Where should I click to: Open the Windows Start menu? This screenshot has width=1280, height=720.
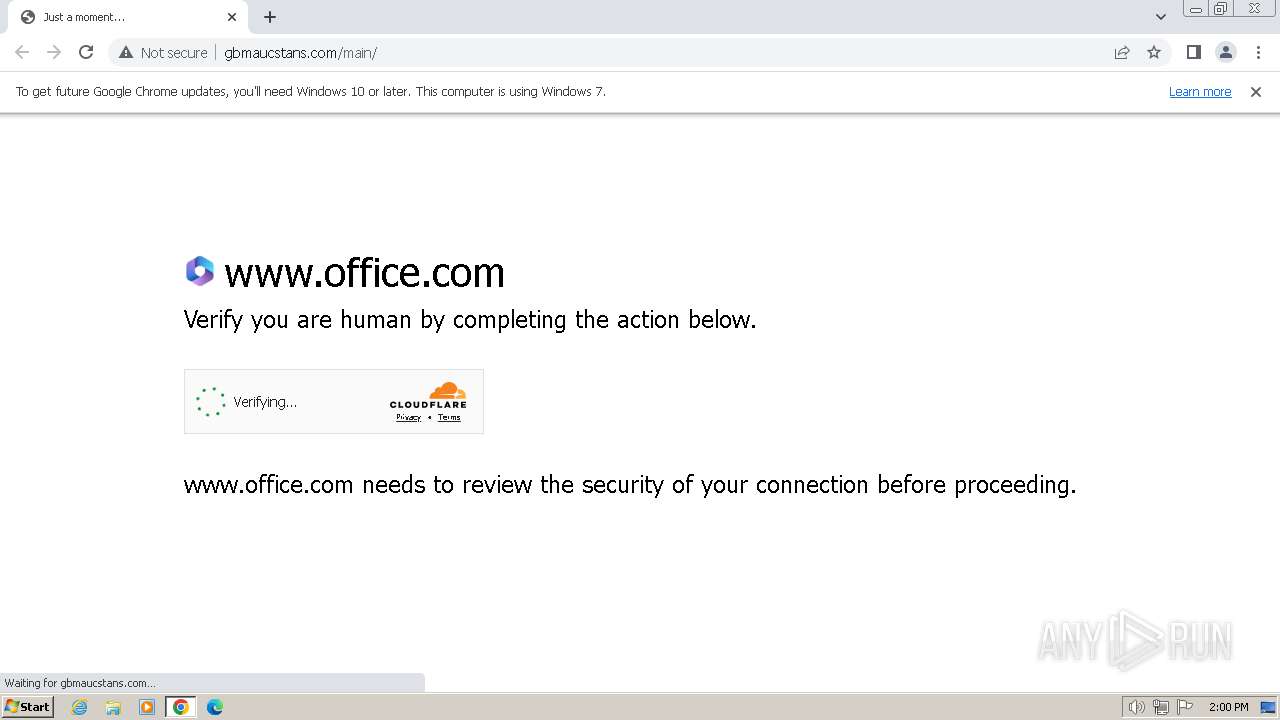[27, 707]
